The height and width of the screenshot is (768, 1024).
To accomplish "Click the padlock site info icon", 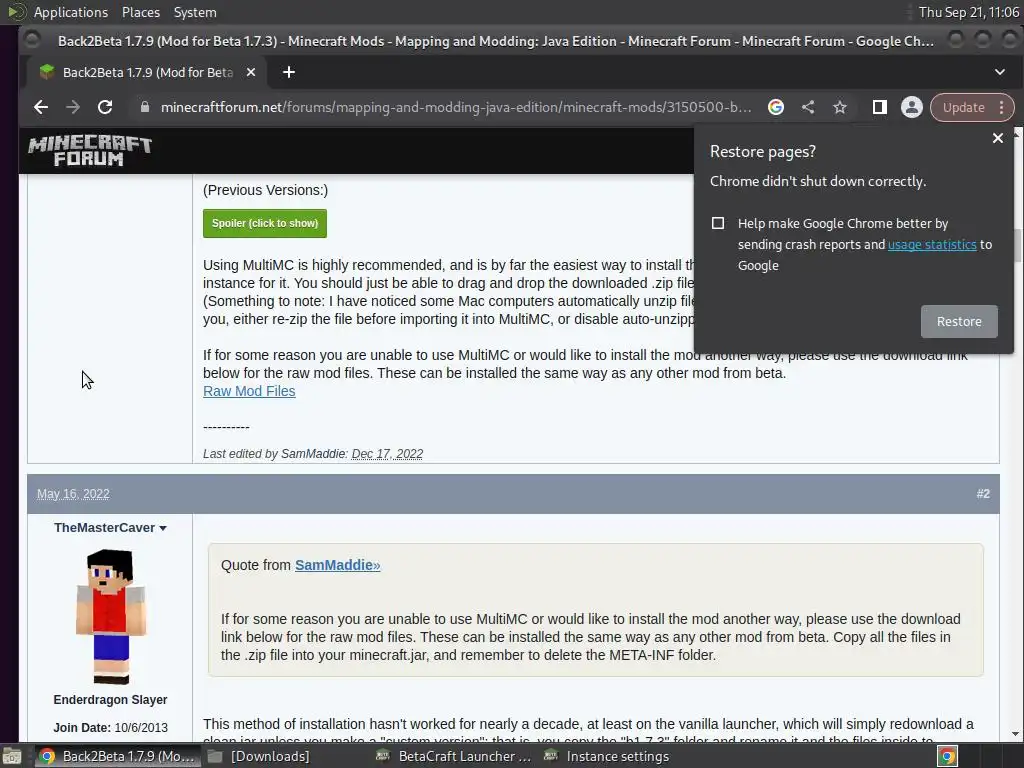I will [145, 107].
